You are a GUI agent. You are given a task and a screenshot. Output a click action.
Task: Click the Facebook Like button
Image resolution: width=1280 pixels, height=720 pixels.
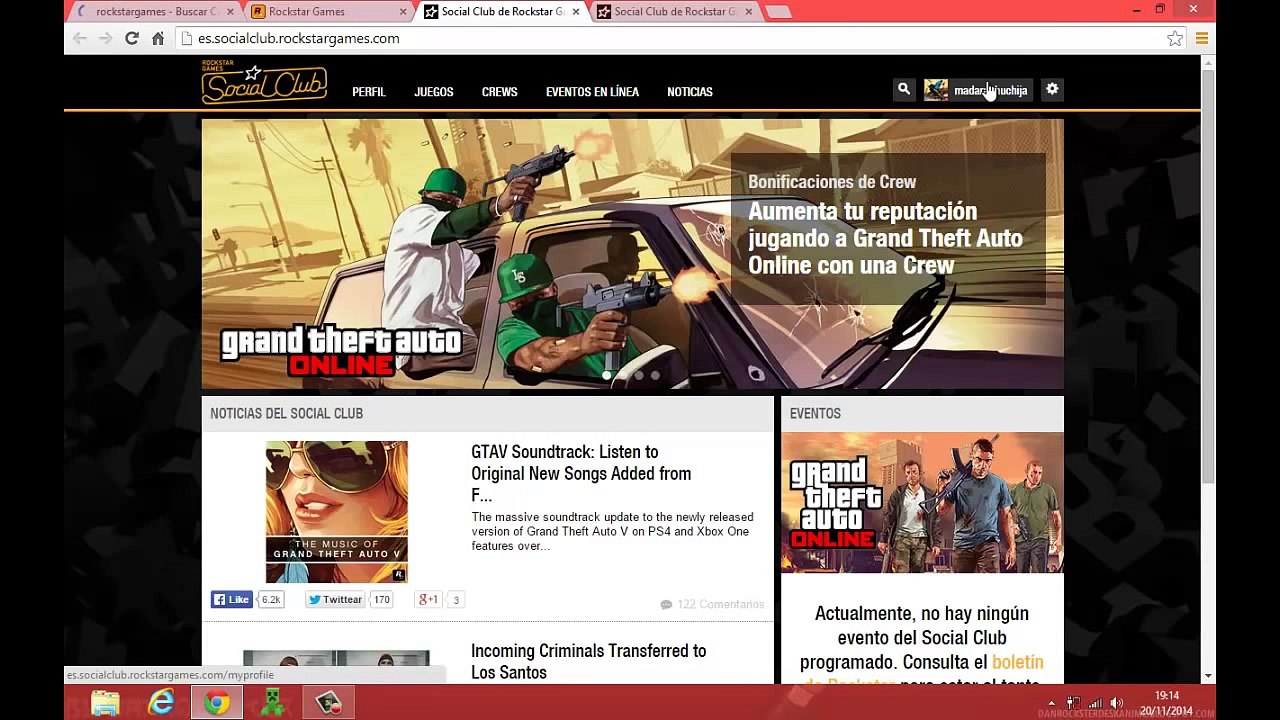click(x=231, y=600)
